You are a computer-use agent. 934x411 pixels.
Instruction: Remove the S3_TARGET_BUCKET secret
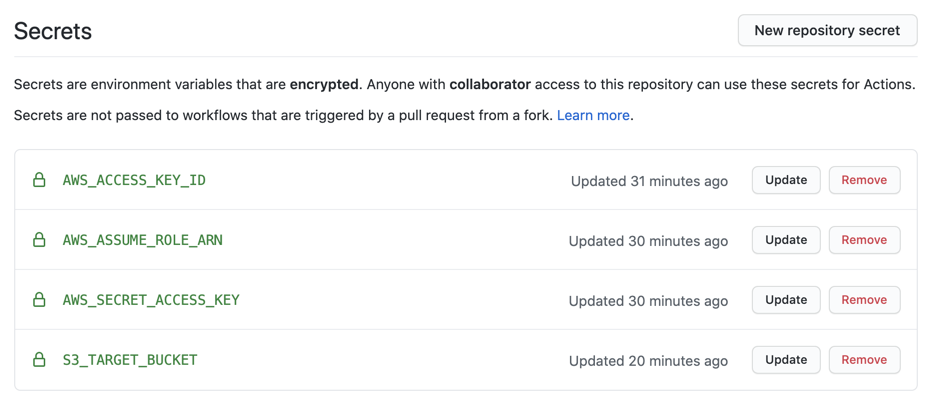864,360
